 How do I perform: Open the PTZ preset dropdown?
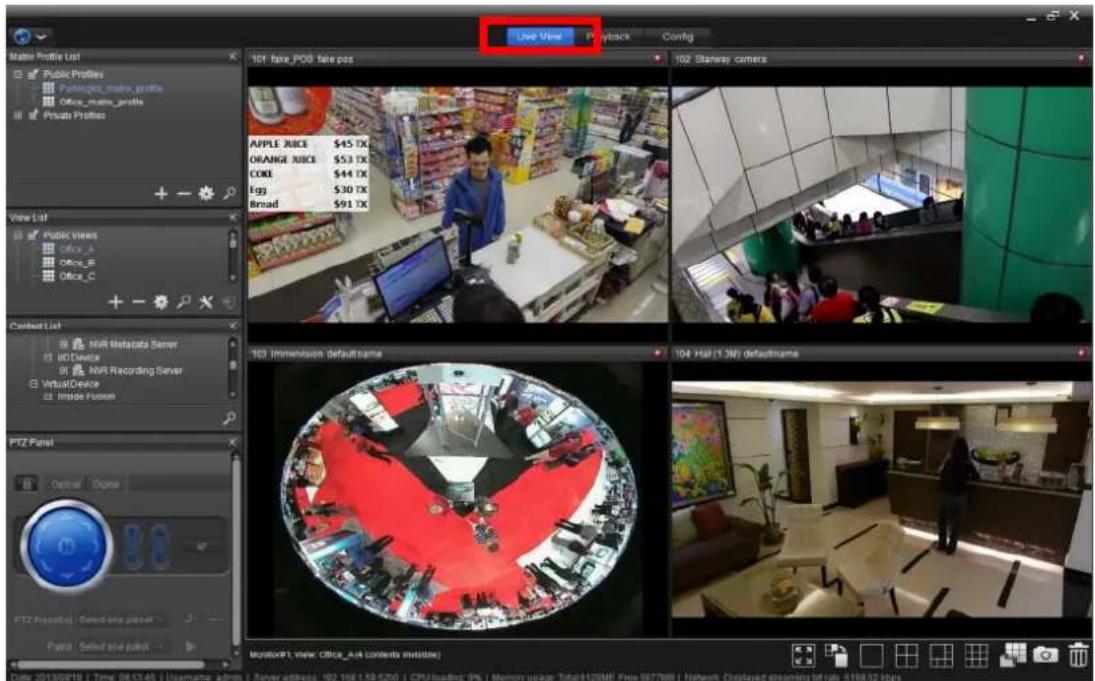[121, 620]
